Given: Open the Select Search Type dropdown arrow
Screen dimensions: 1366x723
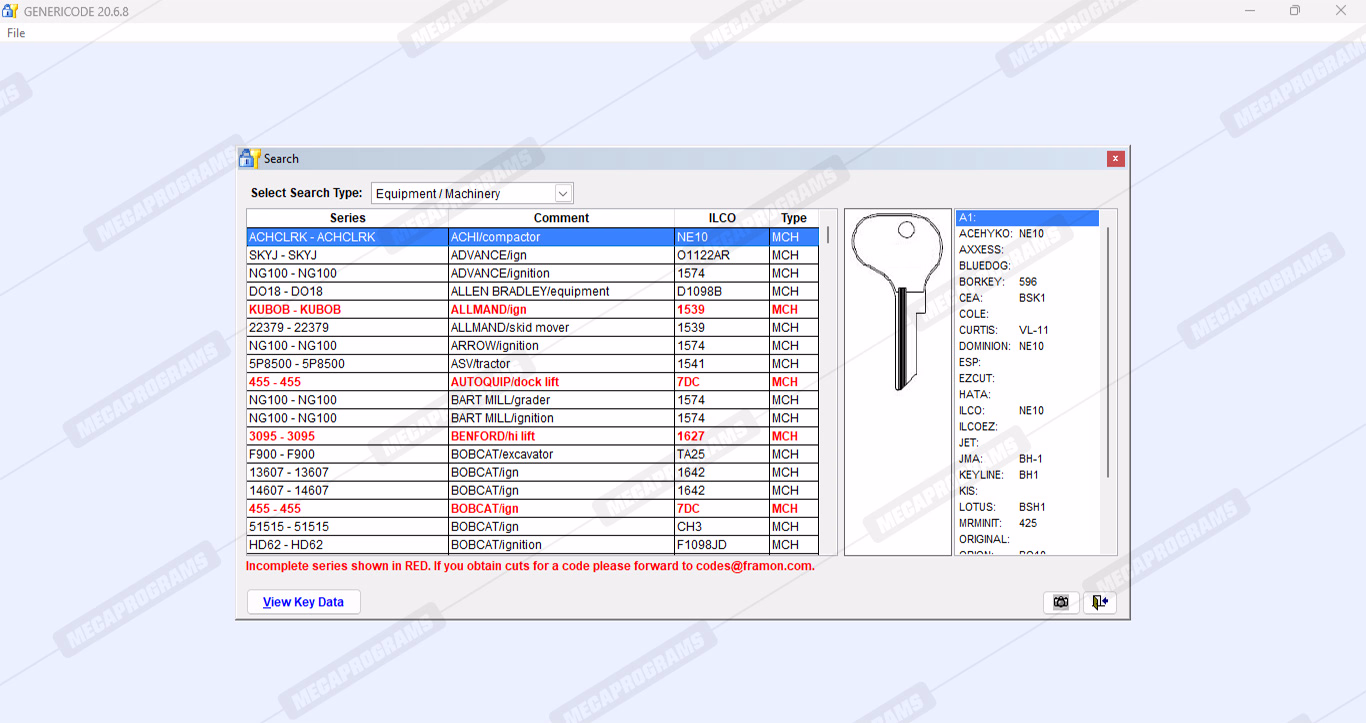Looking at the screenshot, I should (563, 193).
